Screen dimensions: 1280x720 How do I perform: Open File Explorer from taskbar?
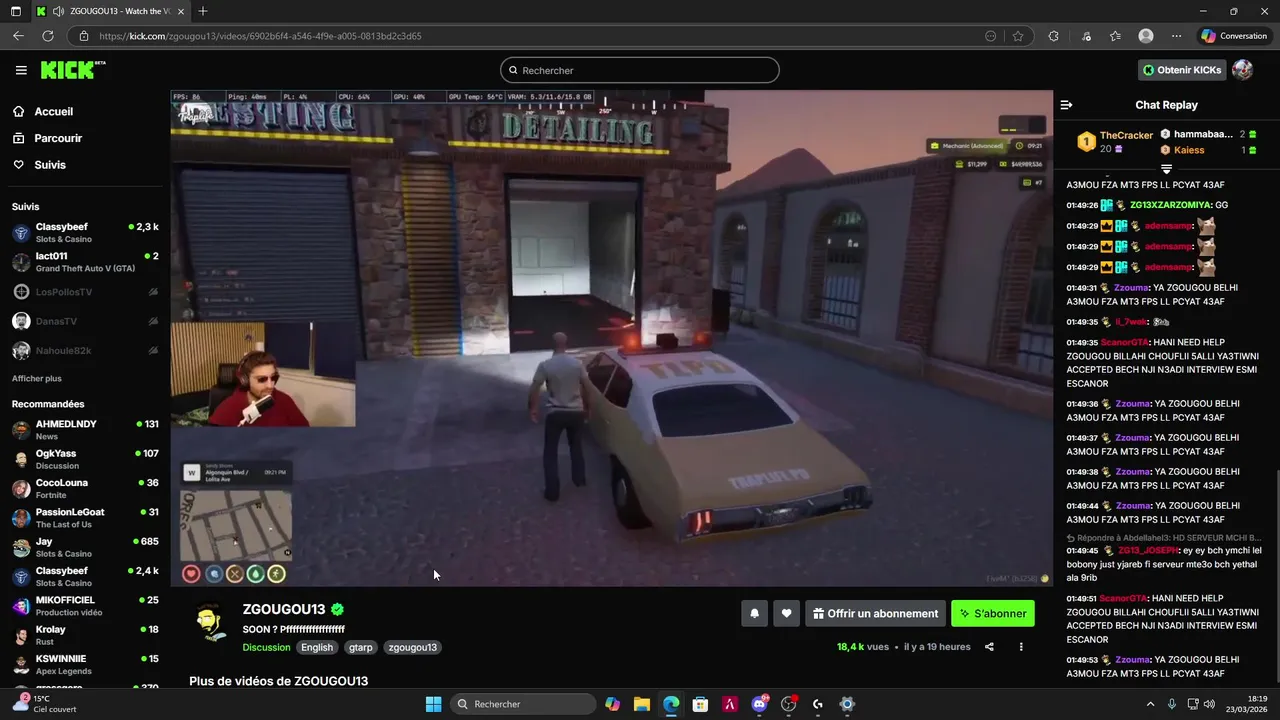641,704
